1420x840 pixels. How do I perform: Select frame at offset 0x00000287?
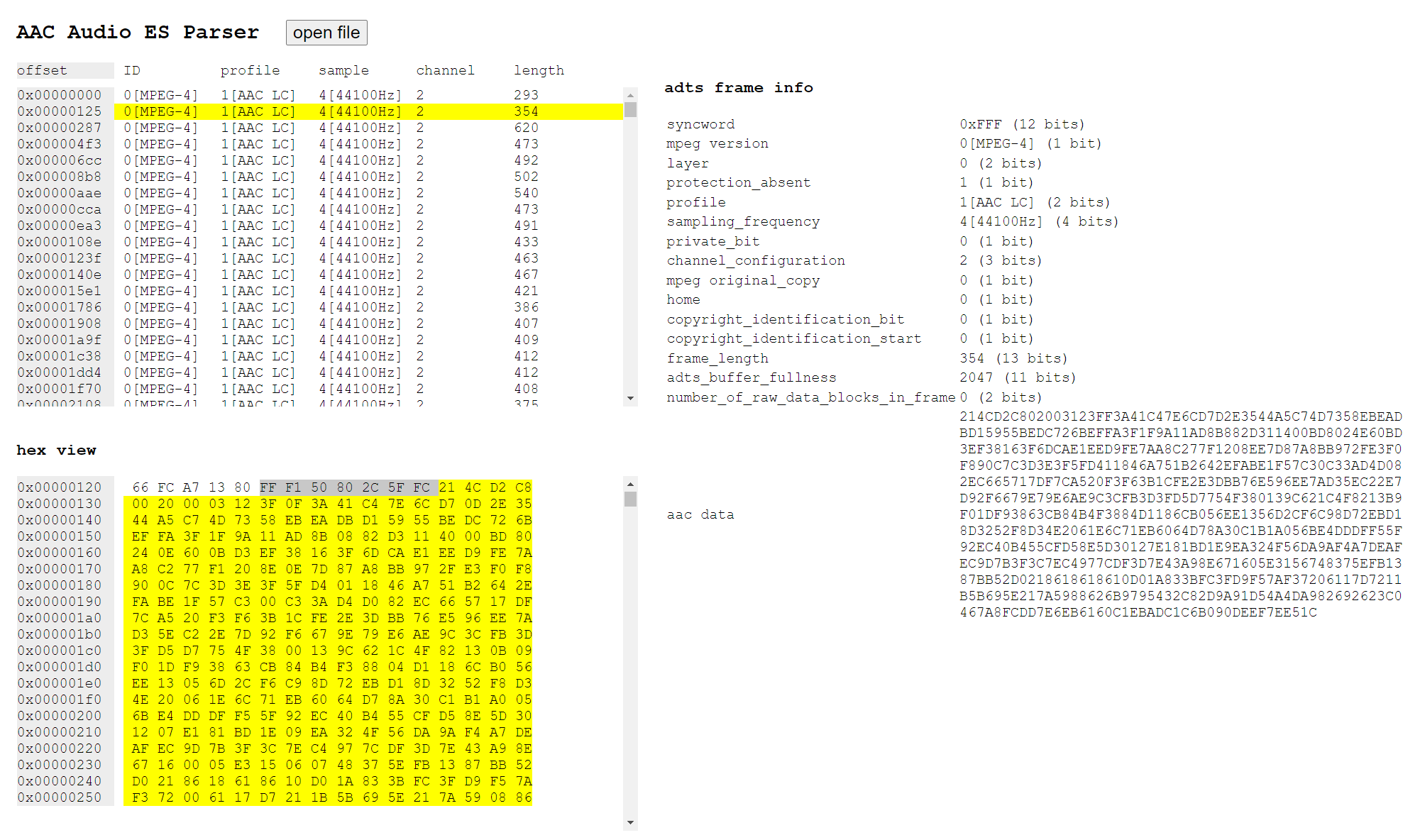pyautogui.click(x=60, y=128)
